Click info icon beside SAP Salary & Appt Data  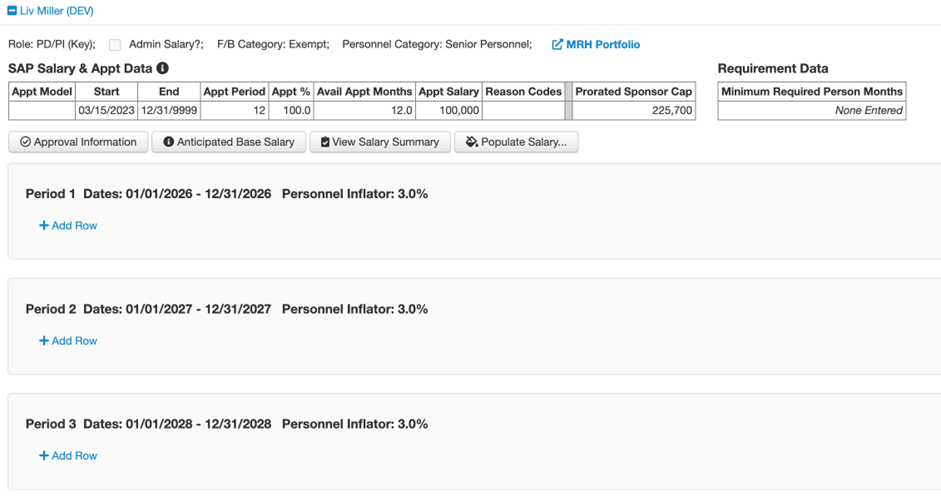pos(162,69)
